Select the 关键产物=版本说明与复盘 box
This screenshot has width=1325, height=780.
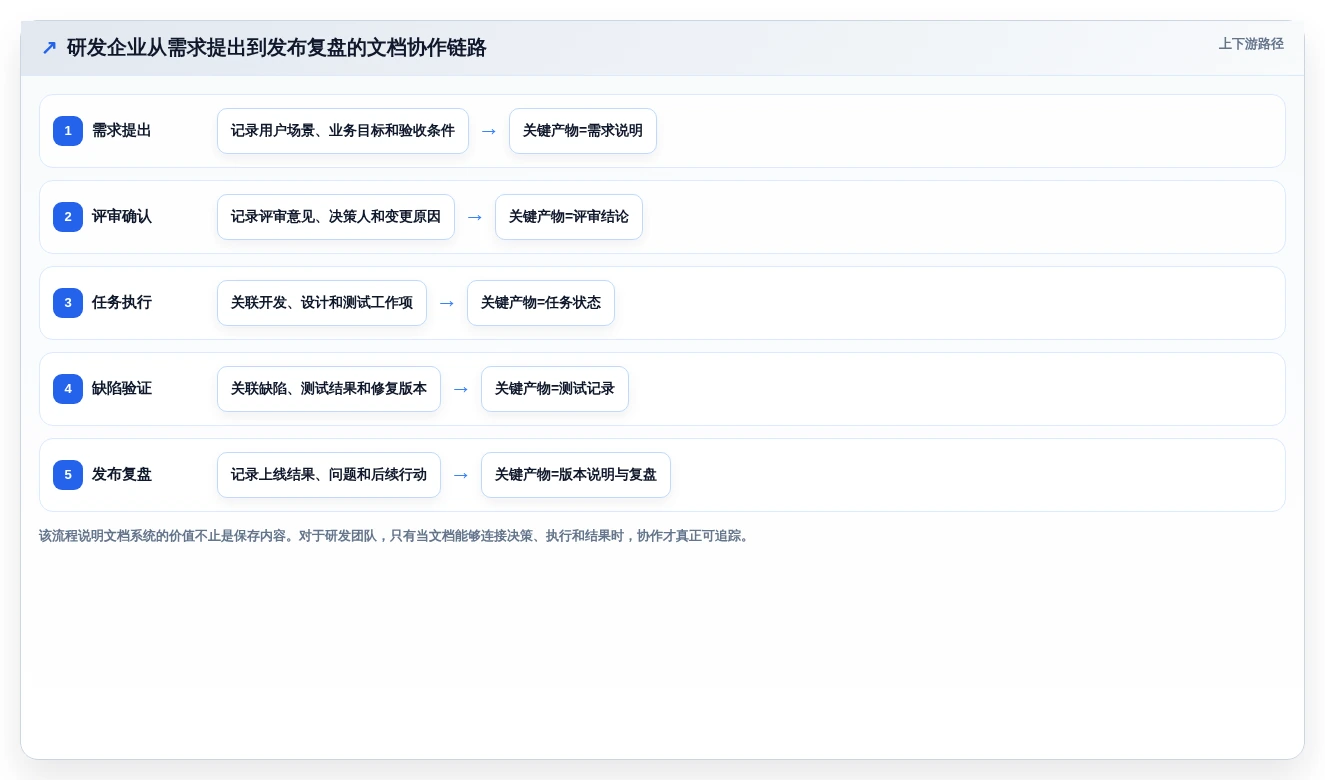coord(576,475)
